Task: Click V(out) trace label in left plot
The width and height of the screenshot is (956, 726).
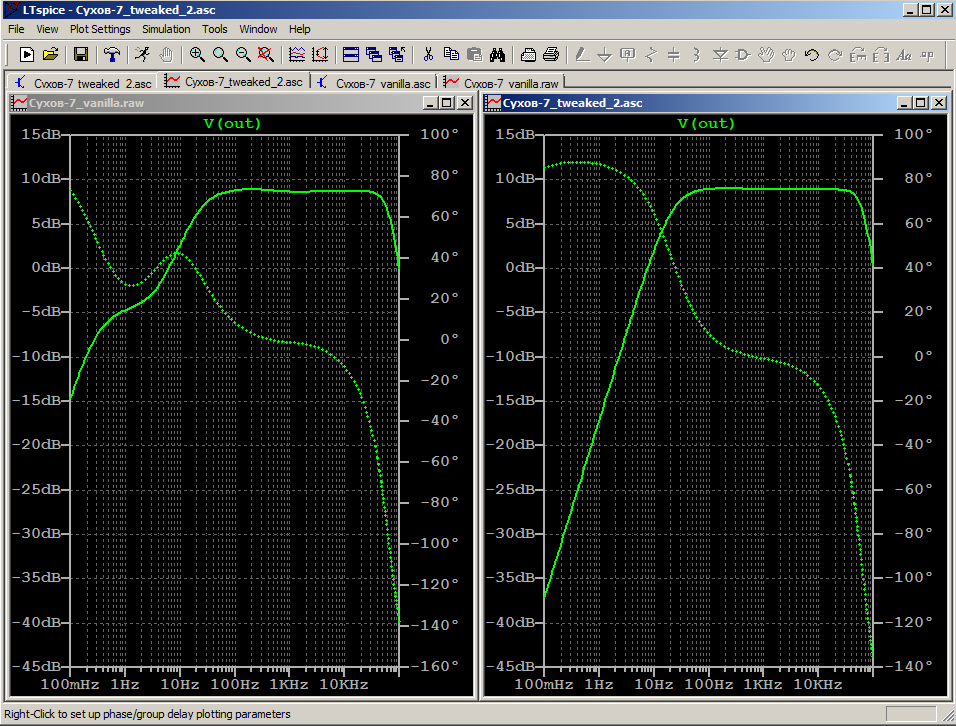Action: tap(232, 124)
